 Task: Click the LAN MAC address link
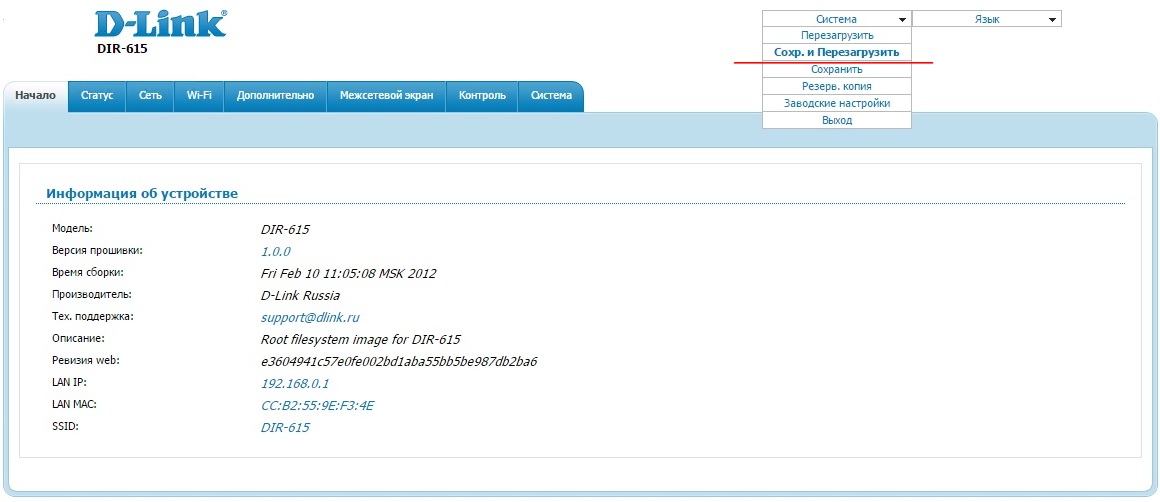pyautogui.click(x=317, y=406)
